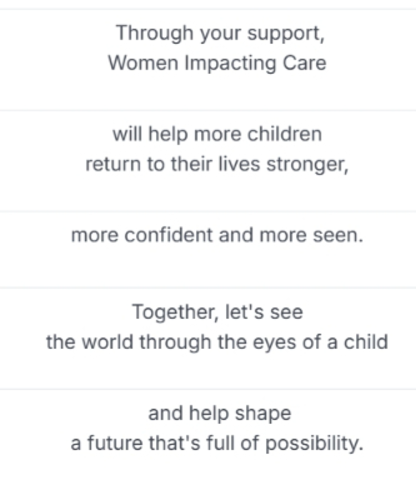This screenshot has height=477, width=416.
Task: Select the 'will help more children' line
Action: (x=217, y=135)
